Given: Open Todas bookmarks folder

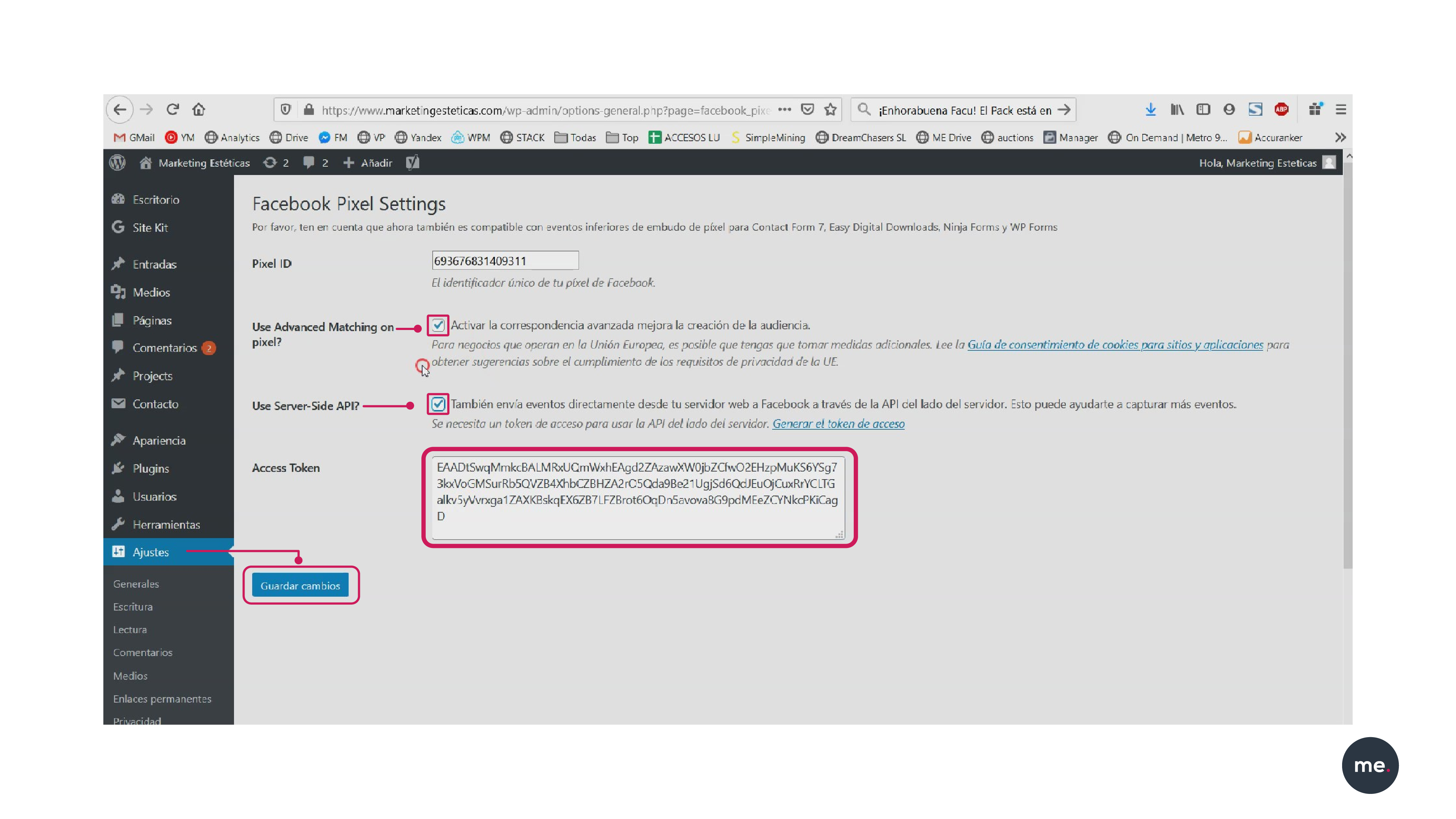Looking at the screenshot, I should (x=575, y=137).
